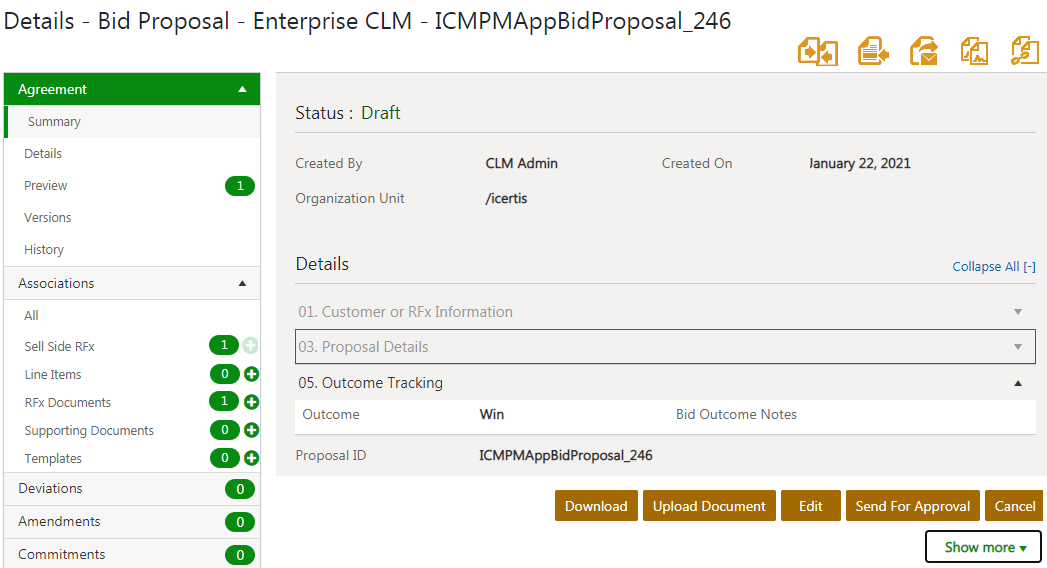The height and width of the screenshot is (568, 1047).
Task: Click the Send For Approval button
Action: pos(912,506)
